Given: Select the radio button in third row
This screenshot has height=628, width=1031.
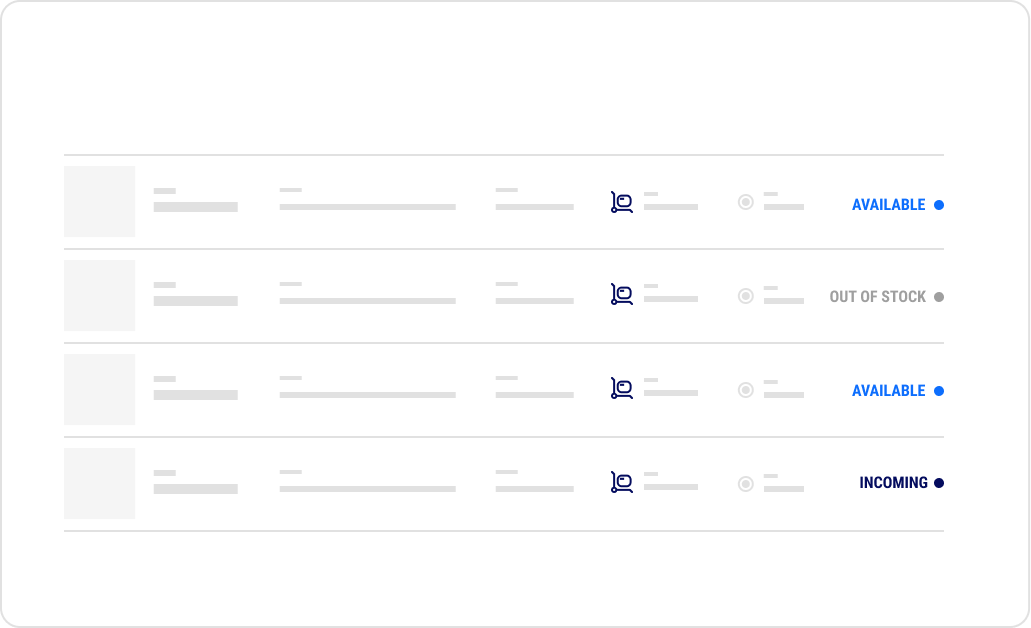Looking at the screenshot, I should click(746, 390).
